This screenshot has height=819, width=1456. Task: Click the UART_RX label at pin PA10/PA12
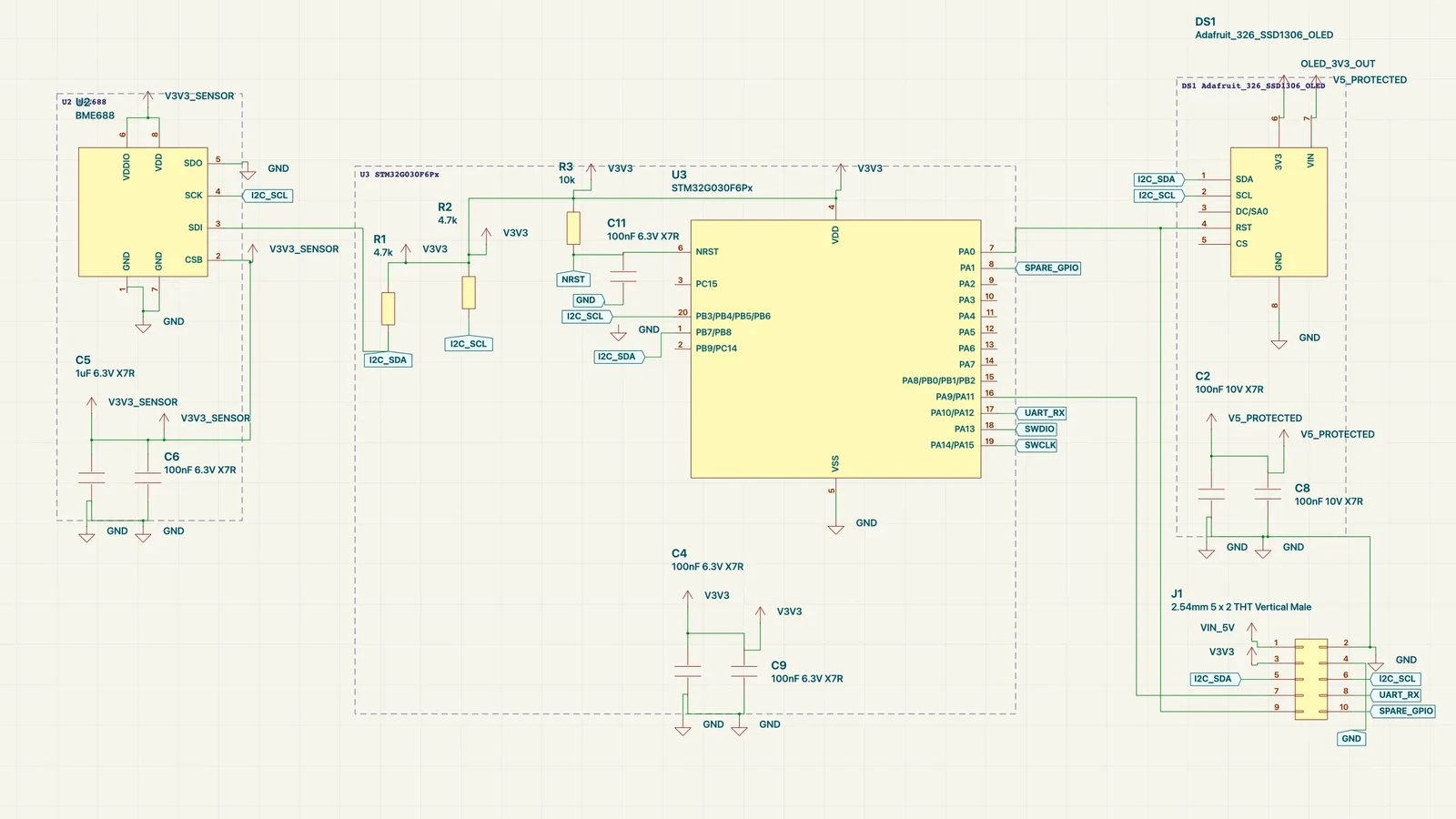click(x=1040, y=413)
